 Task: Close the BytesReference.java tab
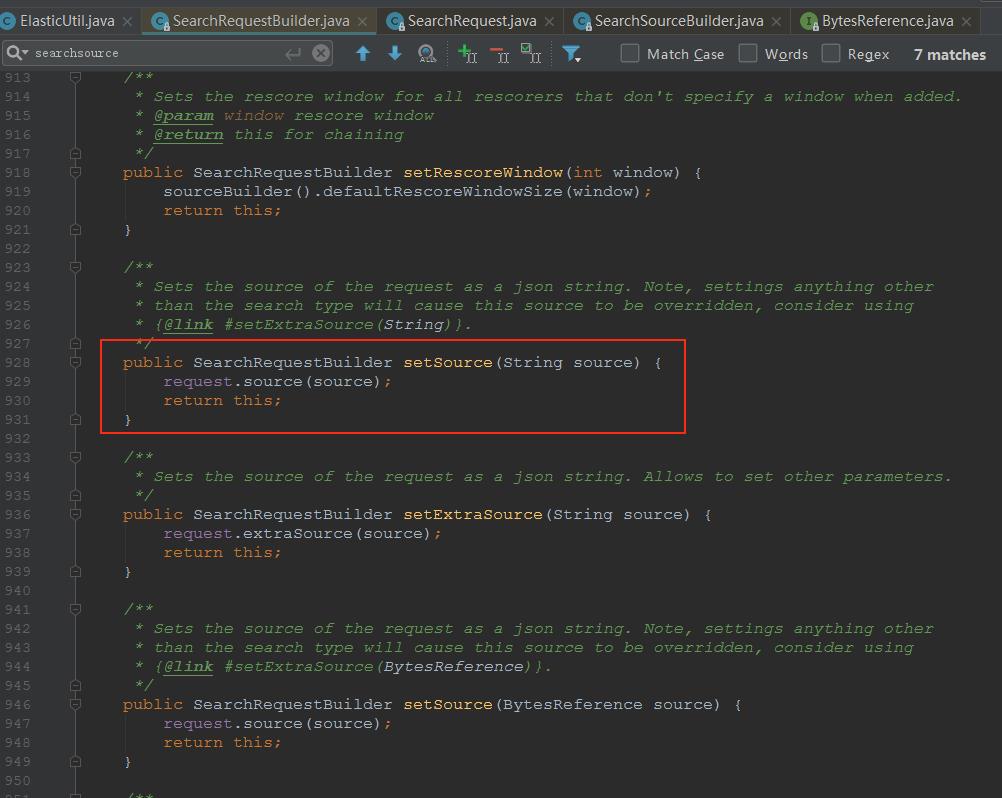[966, 22]
